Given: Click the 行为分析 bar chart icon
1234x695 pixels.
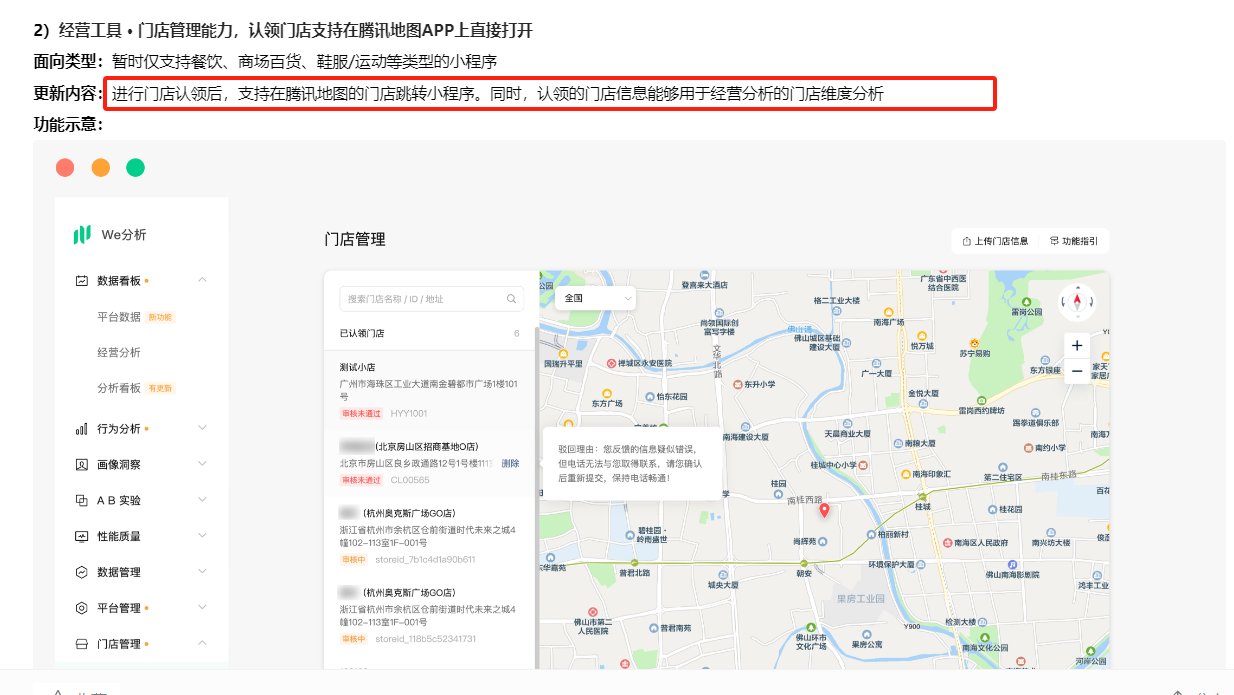Looking at the screenshot, I should click(82, 429).
